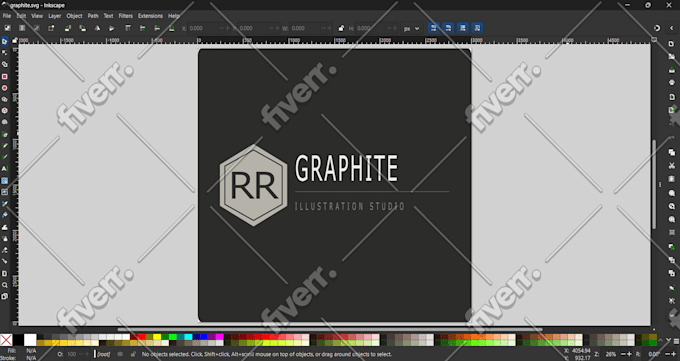Viewport: 680px width, 361px height.
Task: Click Select All in All Layers icon
Action: point(22,28)
